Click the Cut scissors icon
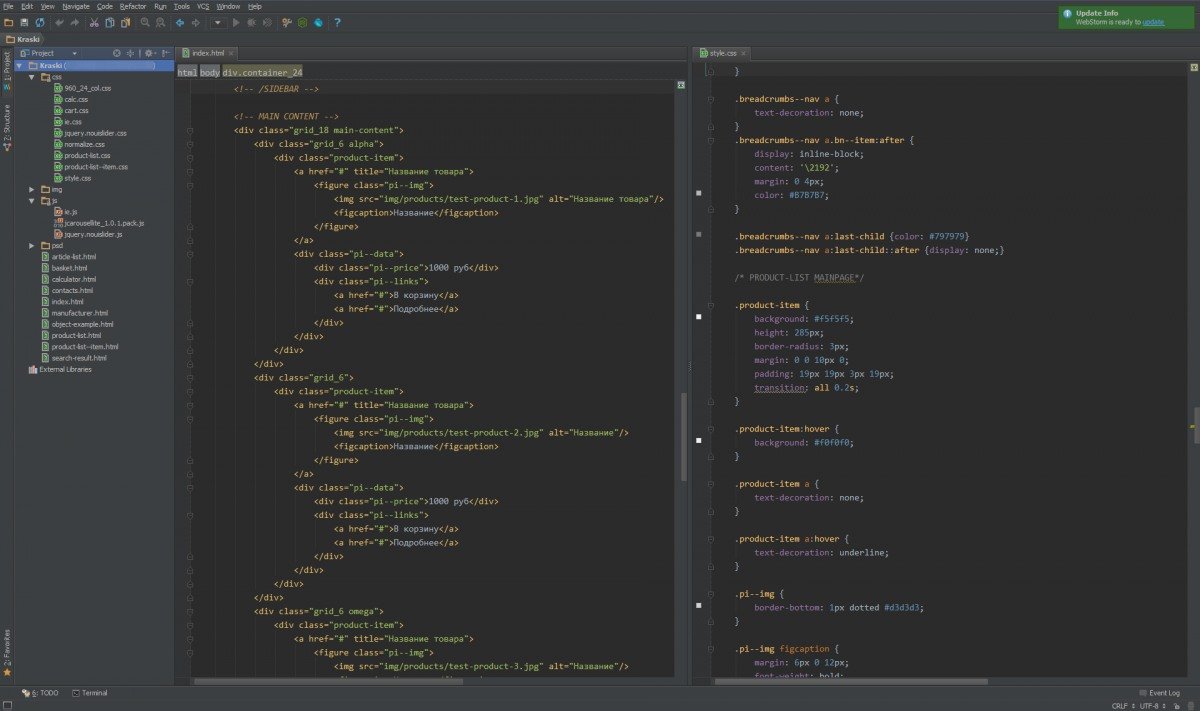Image resolution: width=1200 pixels, height=711 pixels. click(94, 22)
